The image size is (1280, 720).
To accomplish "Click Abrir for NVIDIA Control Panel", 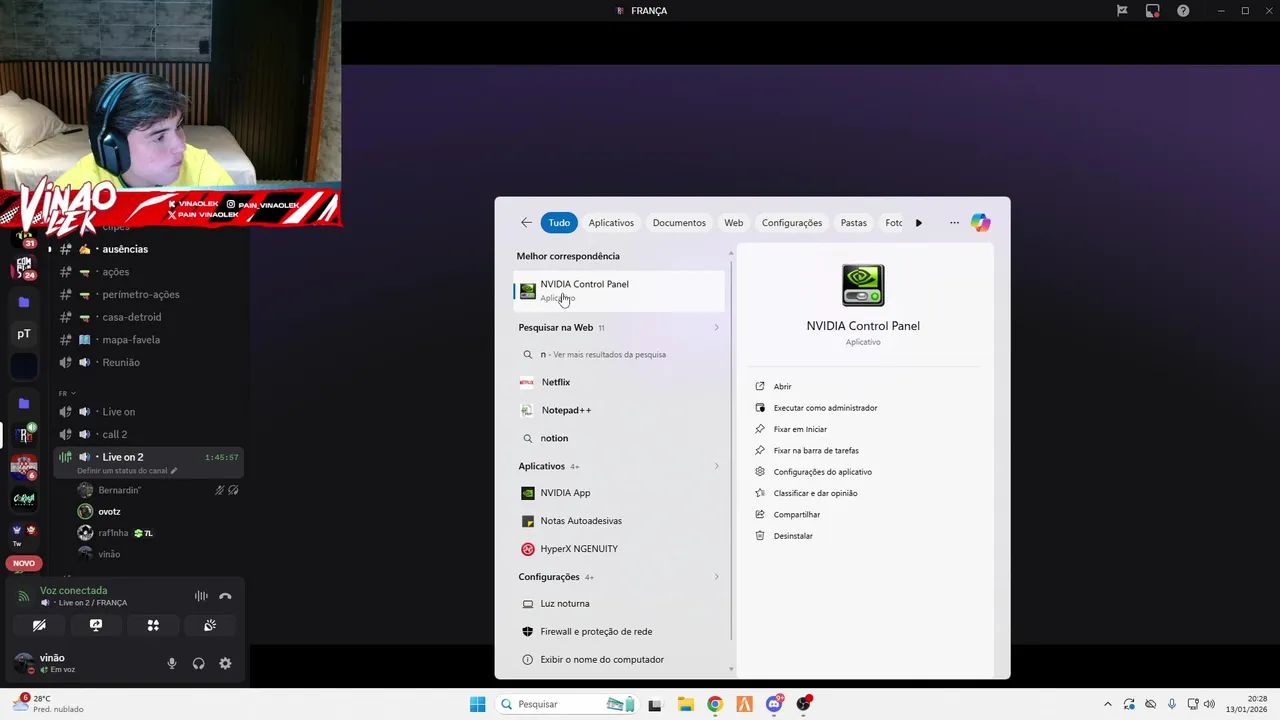I will 782,387.
